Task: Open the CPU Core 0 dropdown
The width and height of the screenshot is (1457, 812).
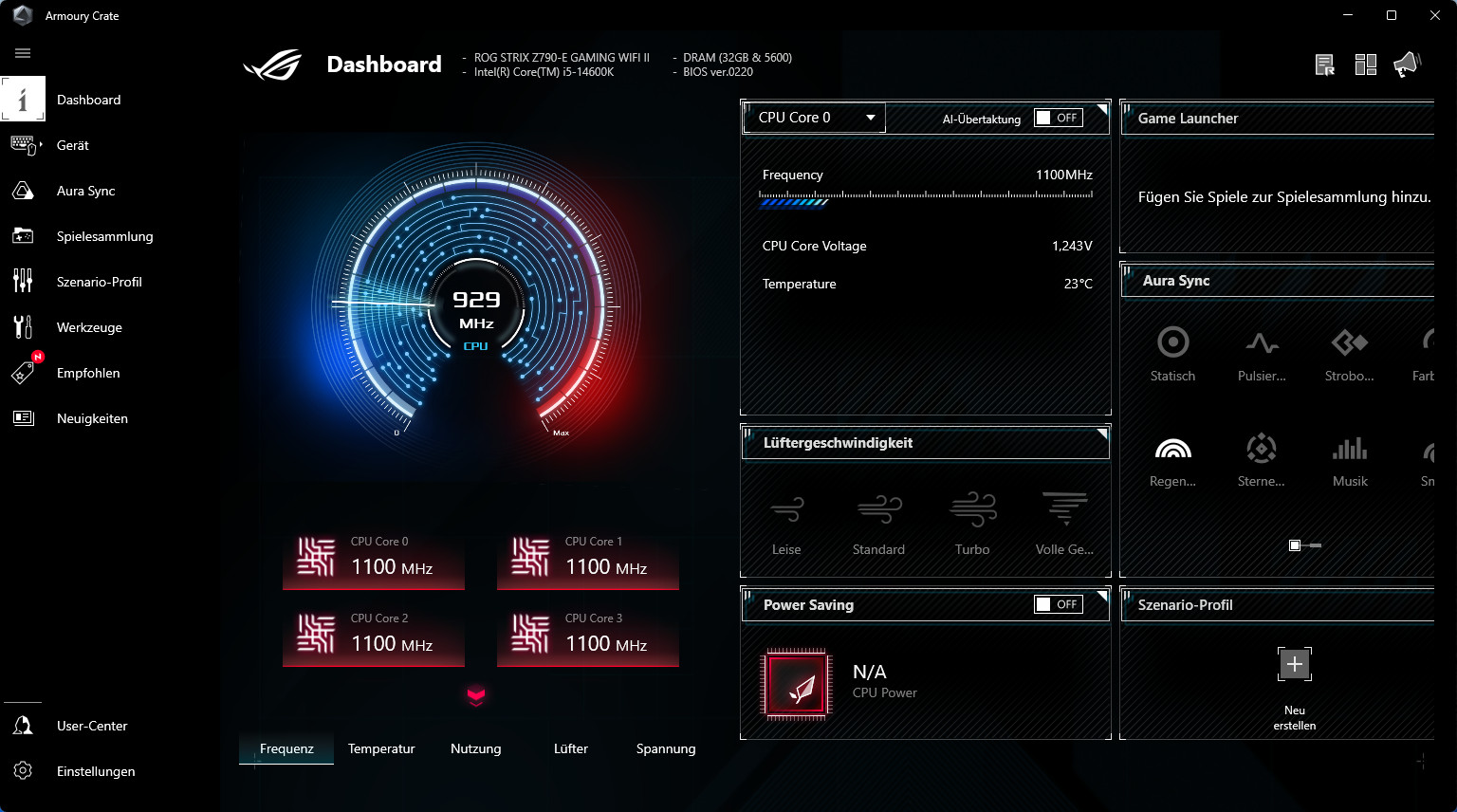Action: pos(814,118)
